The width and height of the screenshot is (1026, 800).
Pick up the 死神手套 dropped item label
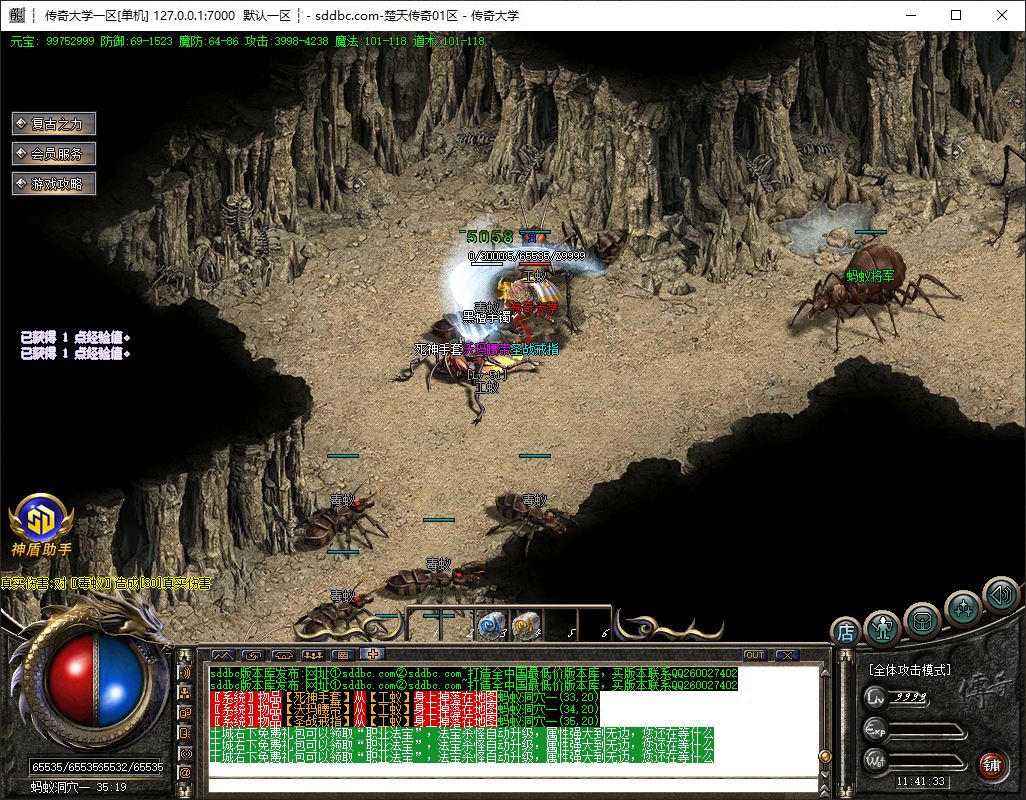(438, 349)
